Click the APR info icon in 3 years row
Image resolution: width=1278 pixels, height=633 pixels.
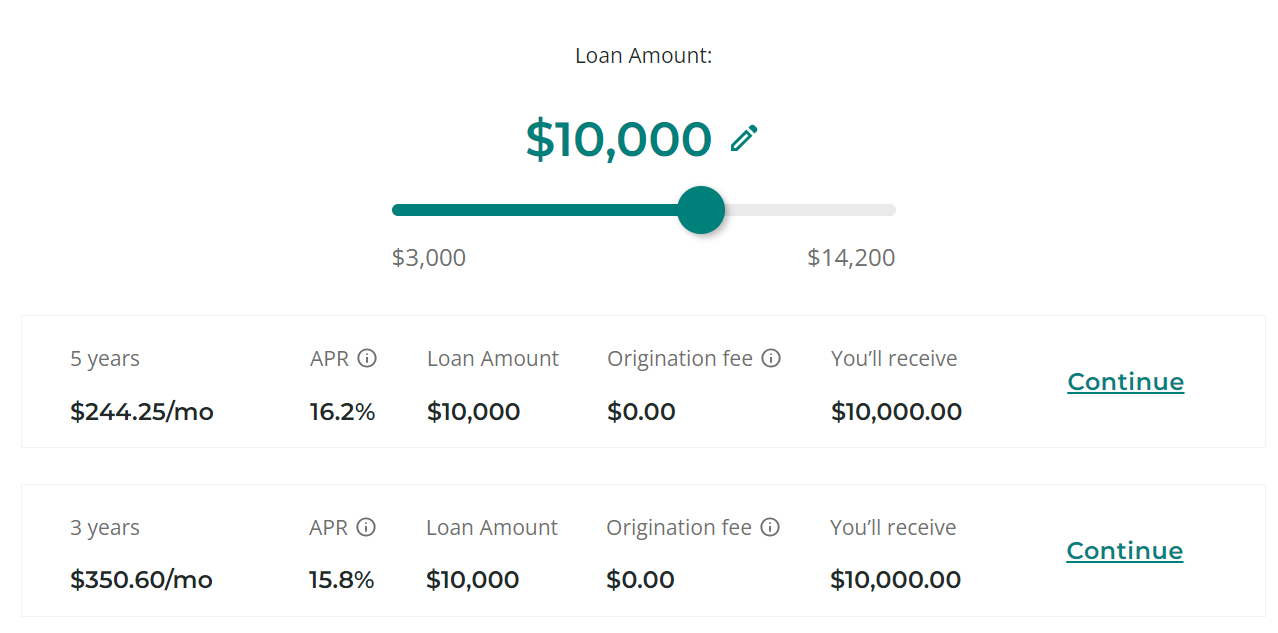coord(366,527)
